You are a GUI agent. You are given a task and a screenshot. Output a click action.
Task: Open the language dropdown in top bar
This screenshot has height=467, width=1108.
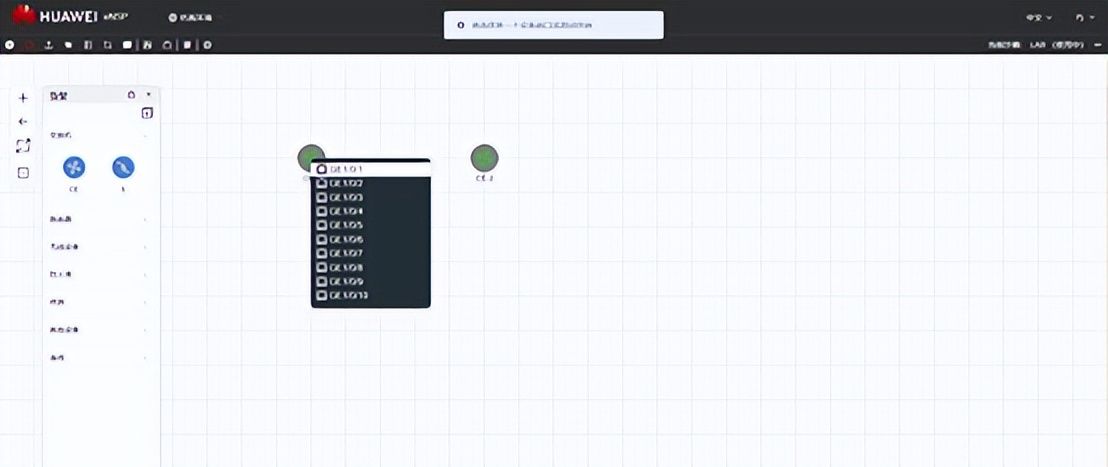1038,18
